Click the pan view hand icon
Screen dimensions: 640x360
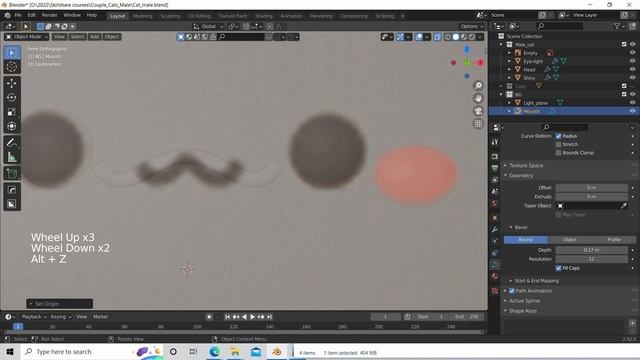point(478,98)
